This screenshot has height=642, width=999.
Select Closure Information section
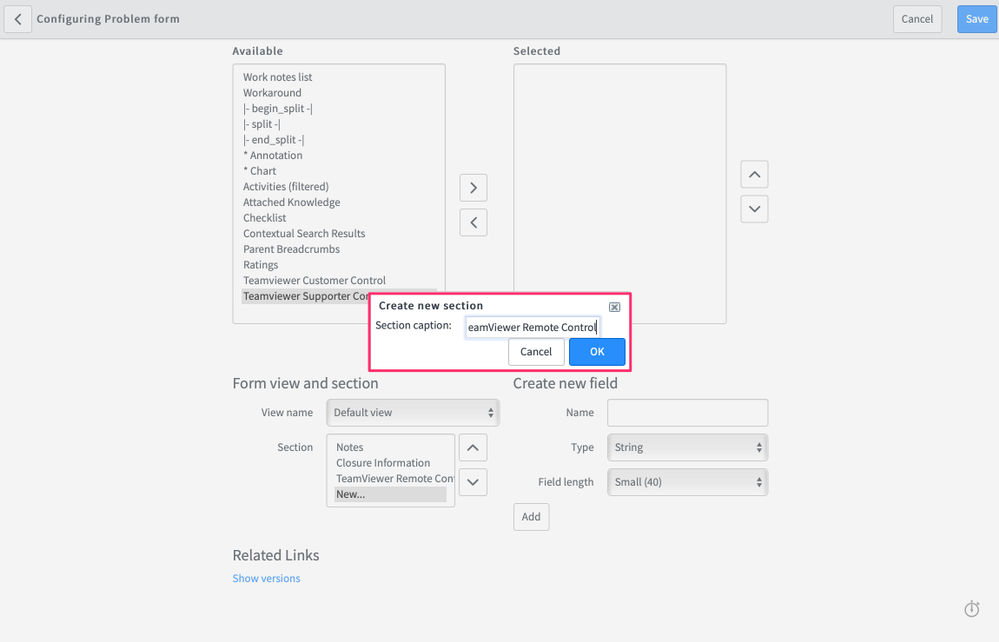pos(383,463)
